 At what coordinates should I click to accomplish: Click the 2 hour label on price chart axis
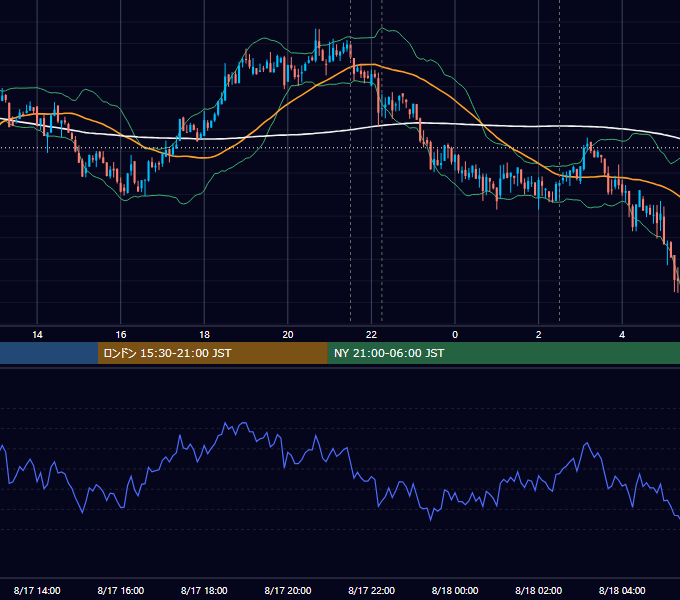[538, 335]
